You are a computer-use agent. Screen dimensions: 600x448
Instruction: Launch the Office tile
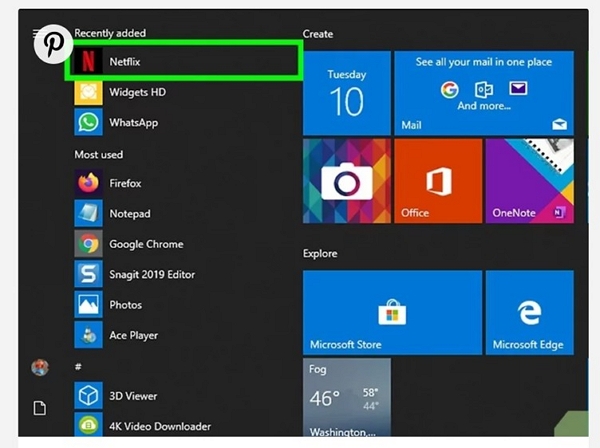438,181
